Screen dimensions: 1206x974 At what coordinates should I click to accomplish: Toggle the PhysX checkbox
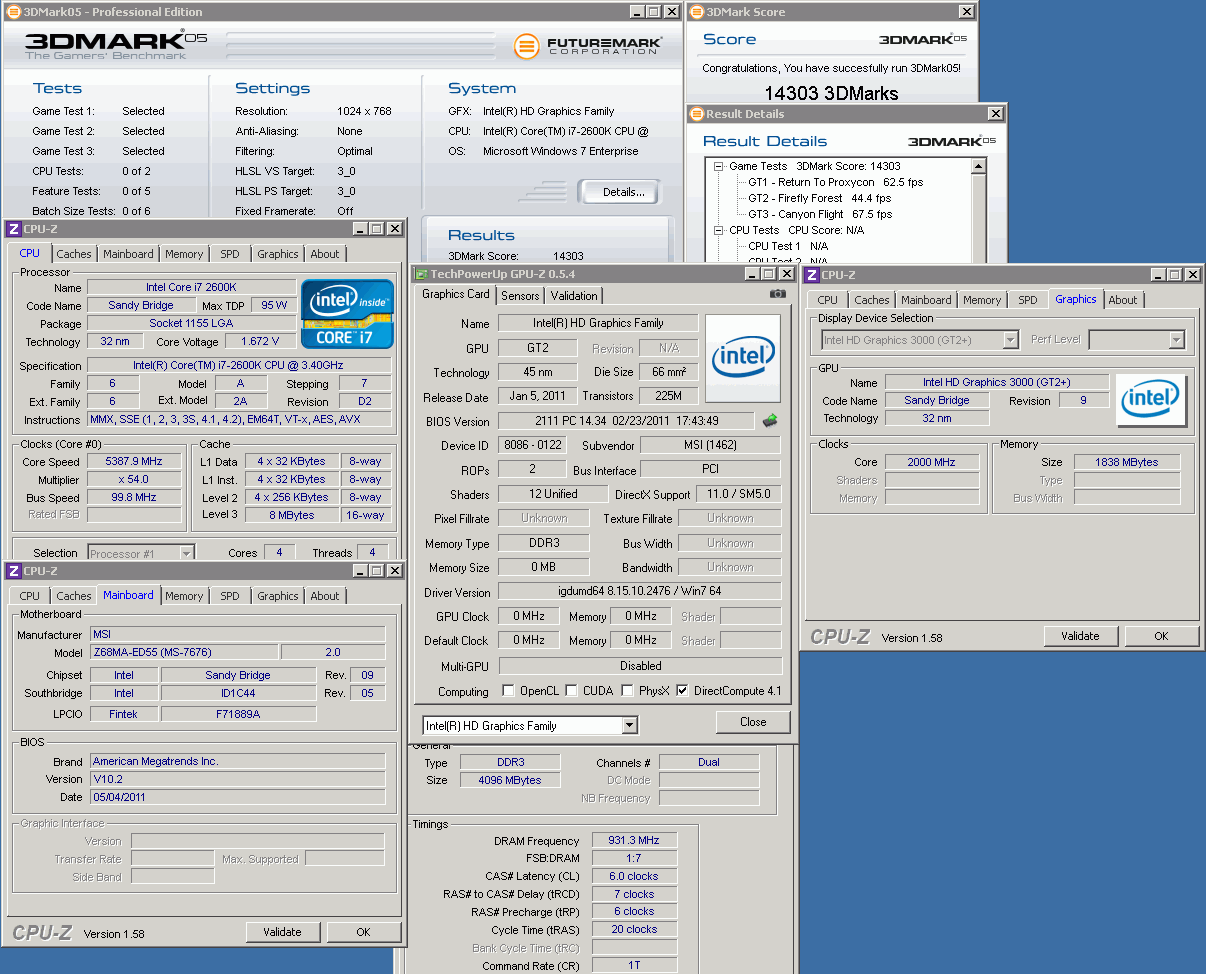coord(627,691)
